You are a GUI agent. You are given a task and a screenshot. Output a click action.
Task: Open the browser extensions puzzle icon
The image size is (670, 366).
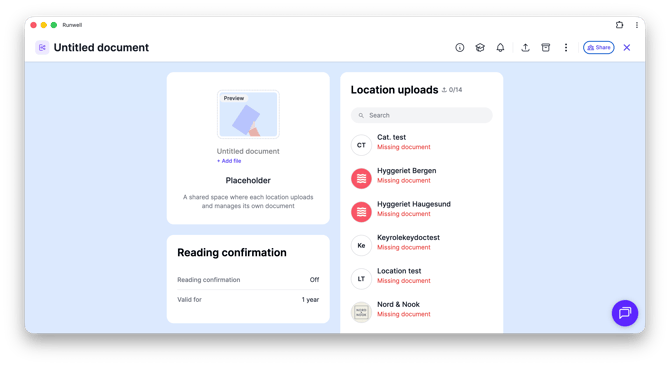point(619,25)
